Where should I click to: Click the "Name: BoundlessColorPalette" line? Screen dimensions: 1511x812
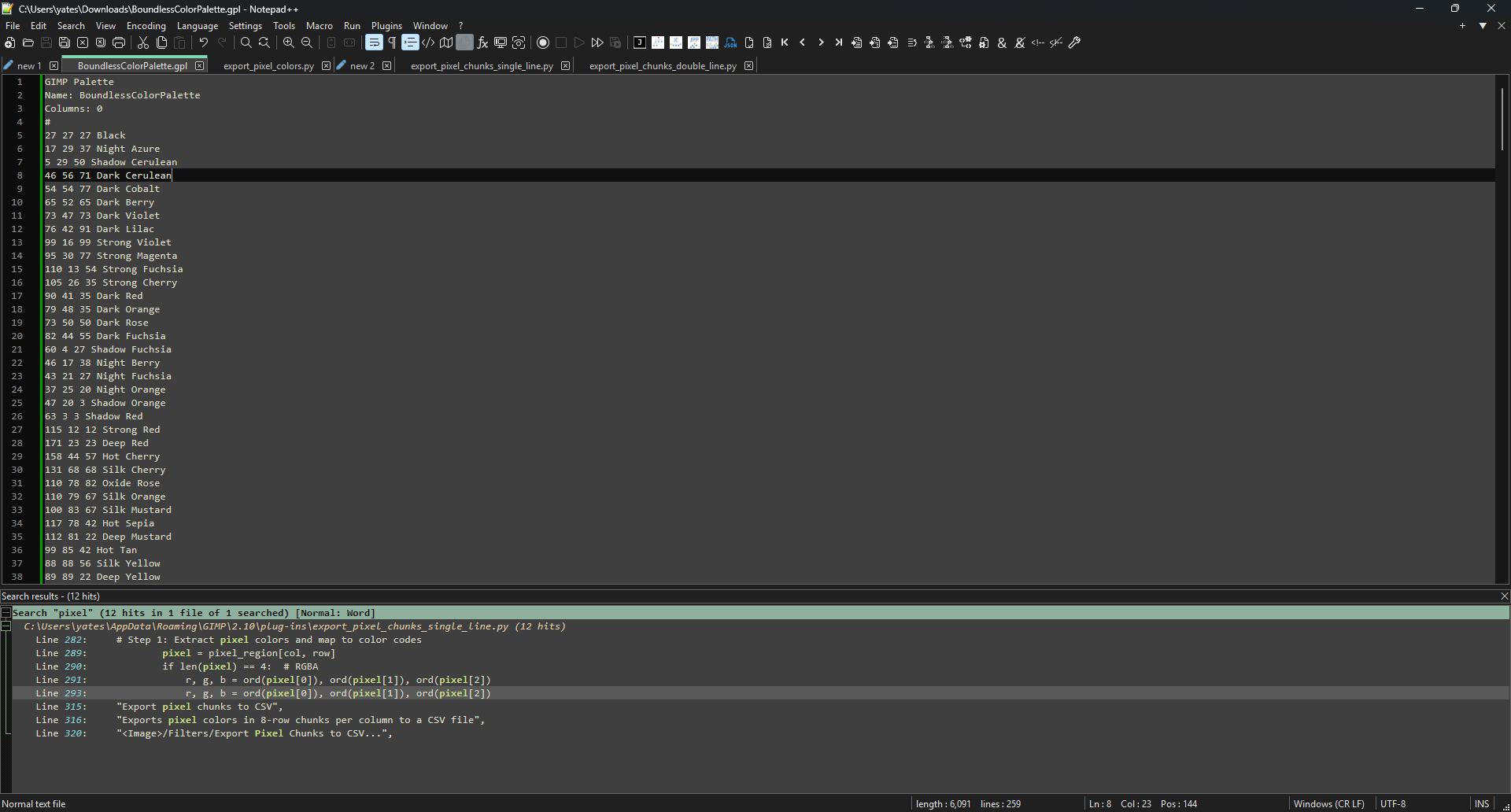(x=122, y=95)
